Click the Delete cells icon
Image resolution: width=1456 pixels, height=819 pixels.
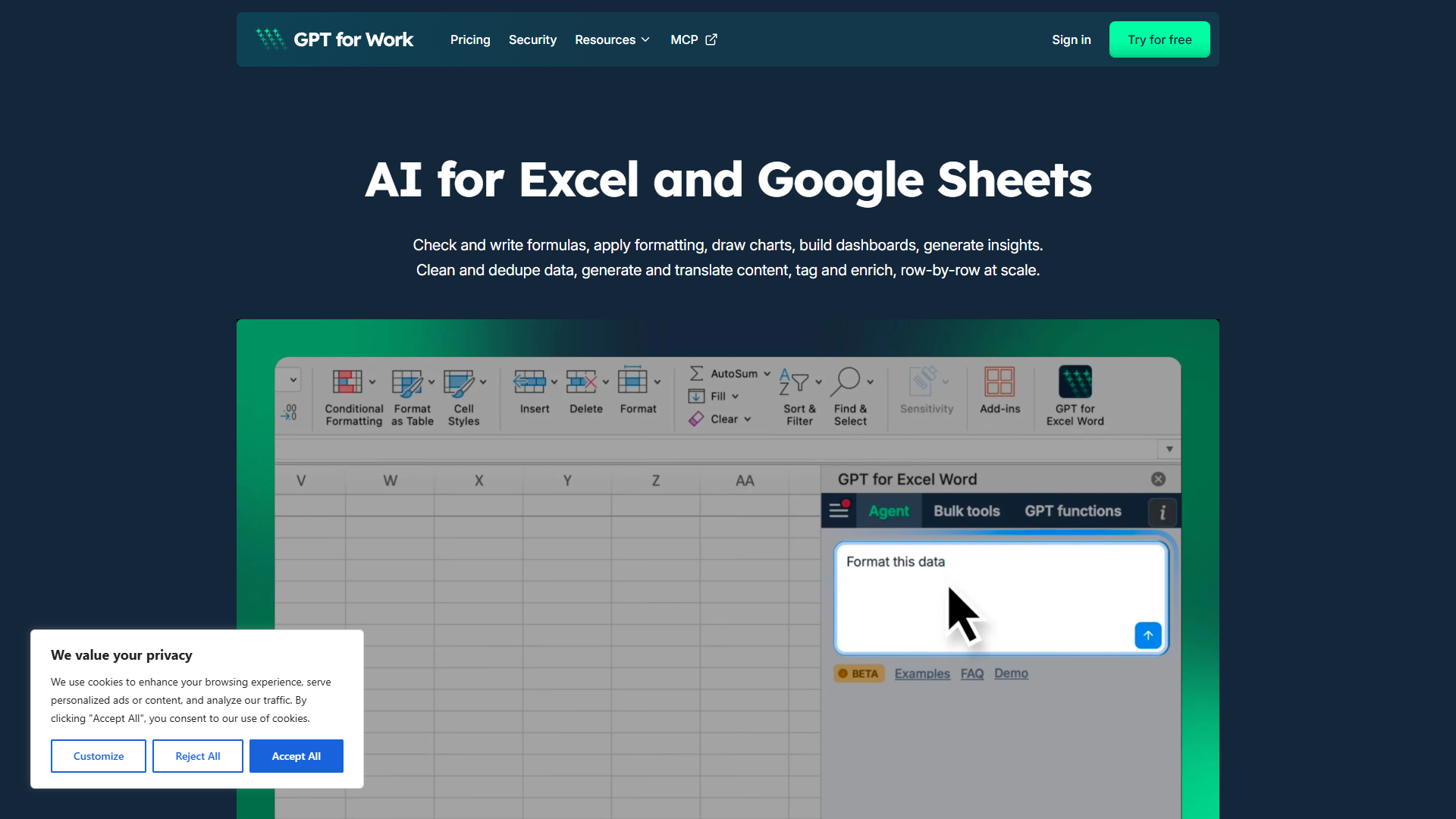point(582,381)
